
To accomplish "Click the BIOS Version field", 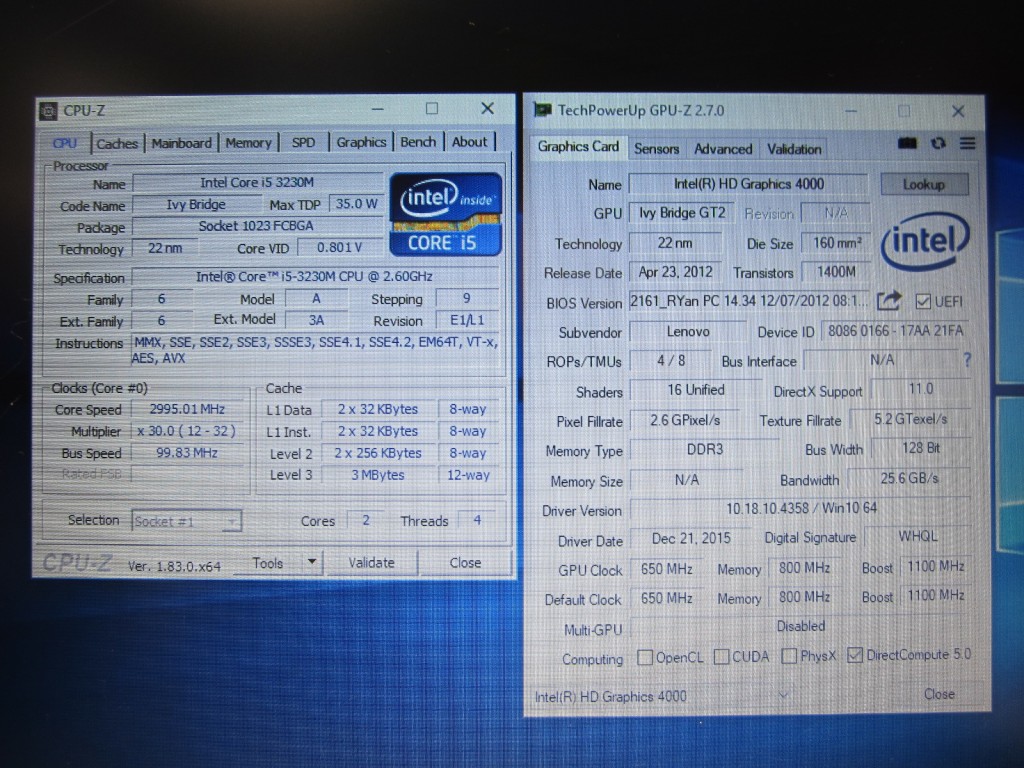I will (749, 301).
